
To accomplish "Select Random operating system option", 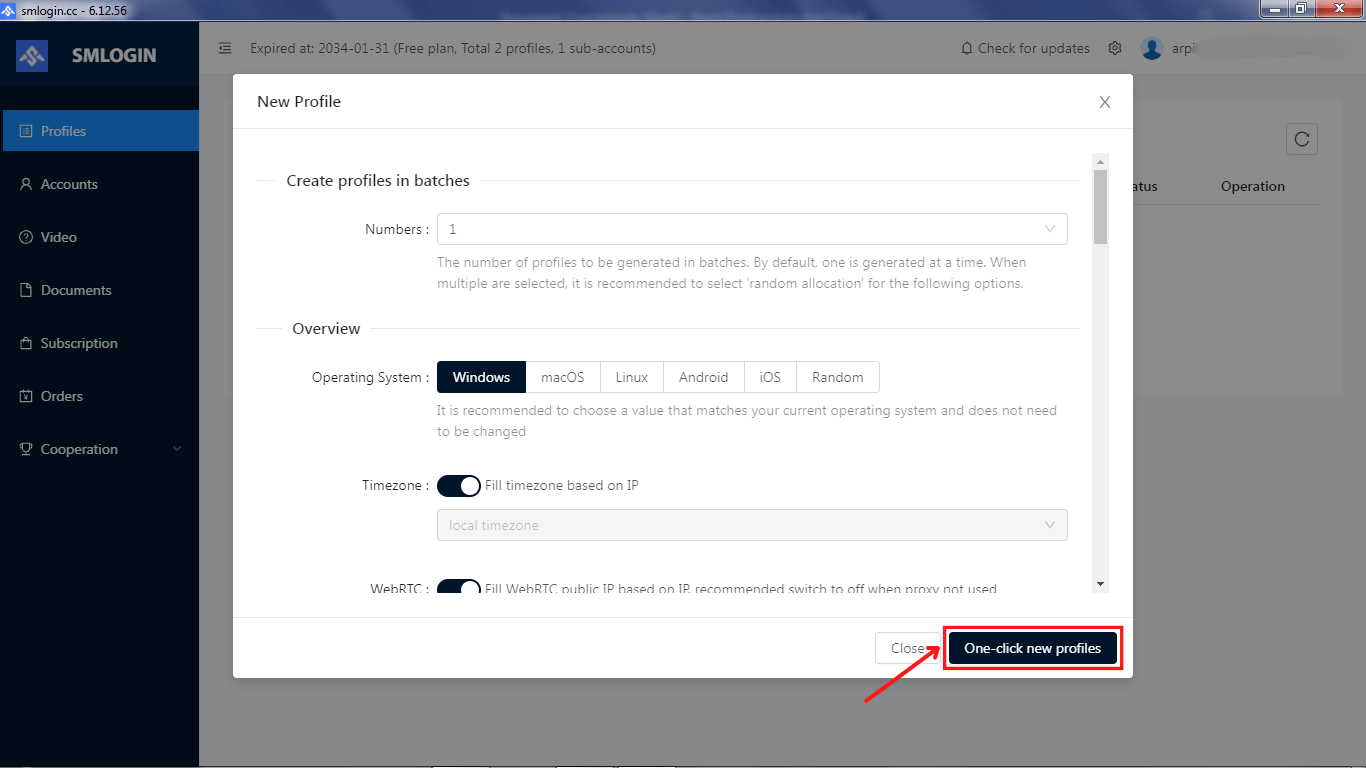I will coord(837,377).
